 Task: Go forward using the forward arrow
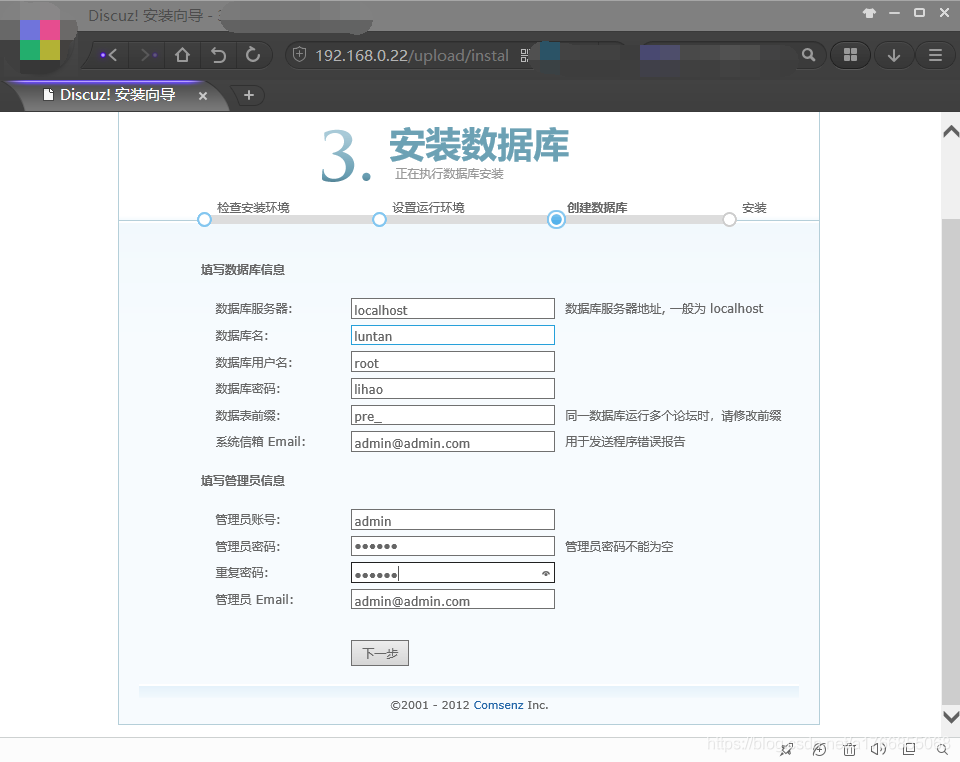[148, 55]
